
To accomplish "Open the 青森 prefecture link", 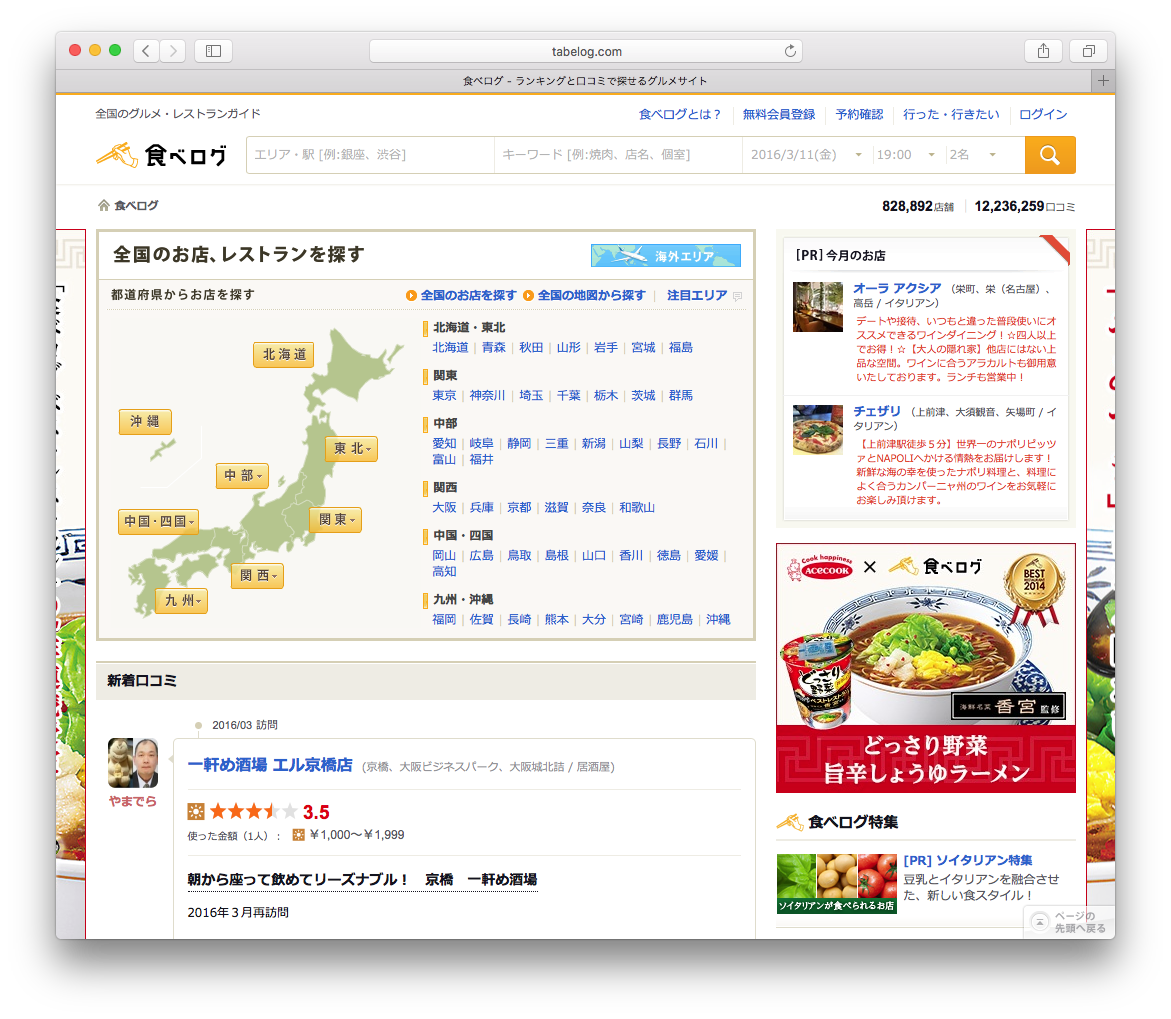I will [x=494, y=347].
